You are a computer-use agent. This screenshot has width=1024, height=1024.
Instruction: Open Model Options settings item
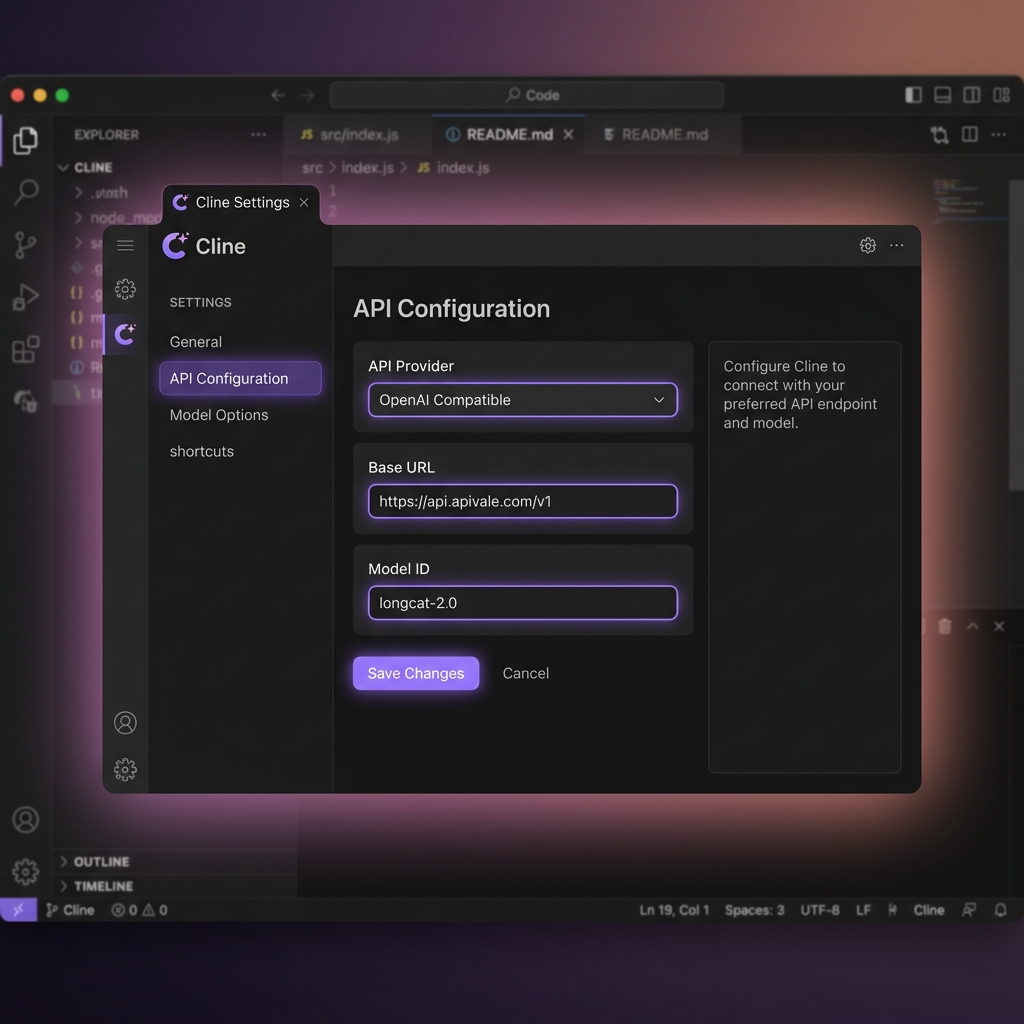pos(219,415)
